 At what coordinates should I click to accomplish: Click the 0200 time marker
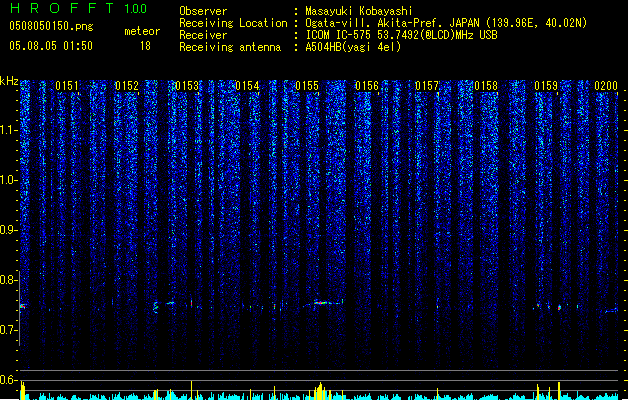[606, 86]
